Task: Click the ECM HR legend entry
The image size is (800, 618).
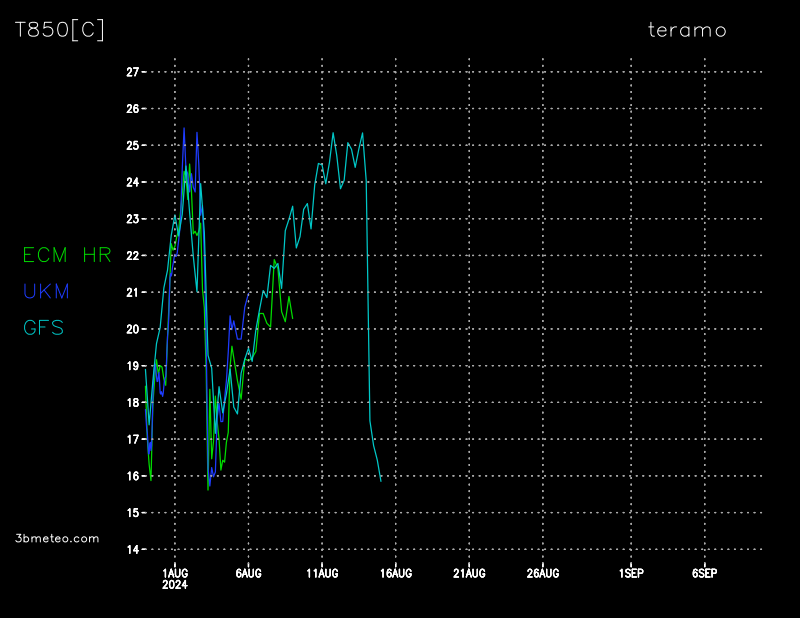Action: click(x=67, y=255)
